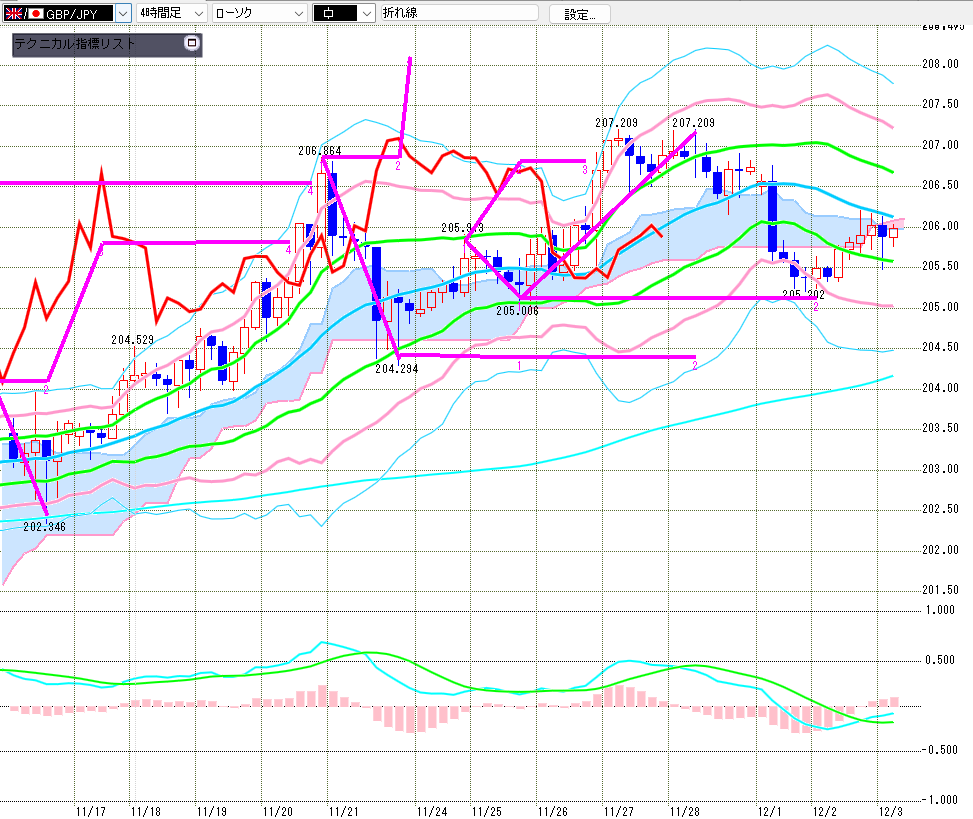The width and height of the screenshot is (973, 819).
Task: Open the GBP/JPY currency pair dropdown arrow
Action: tap(122, 13)
